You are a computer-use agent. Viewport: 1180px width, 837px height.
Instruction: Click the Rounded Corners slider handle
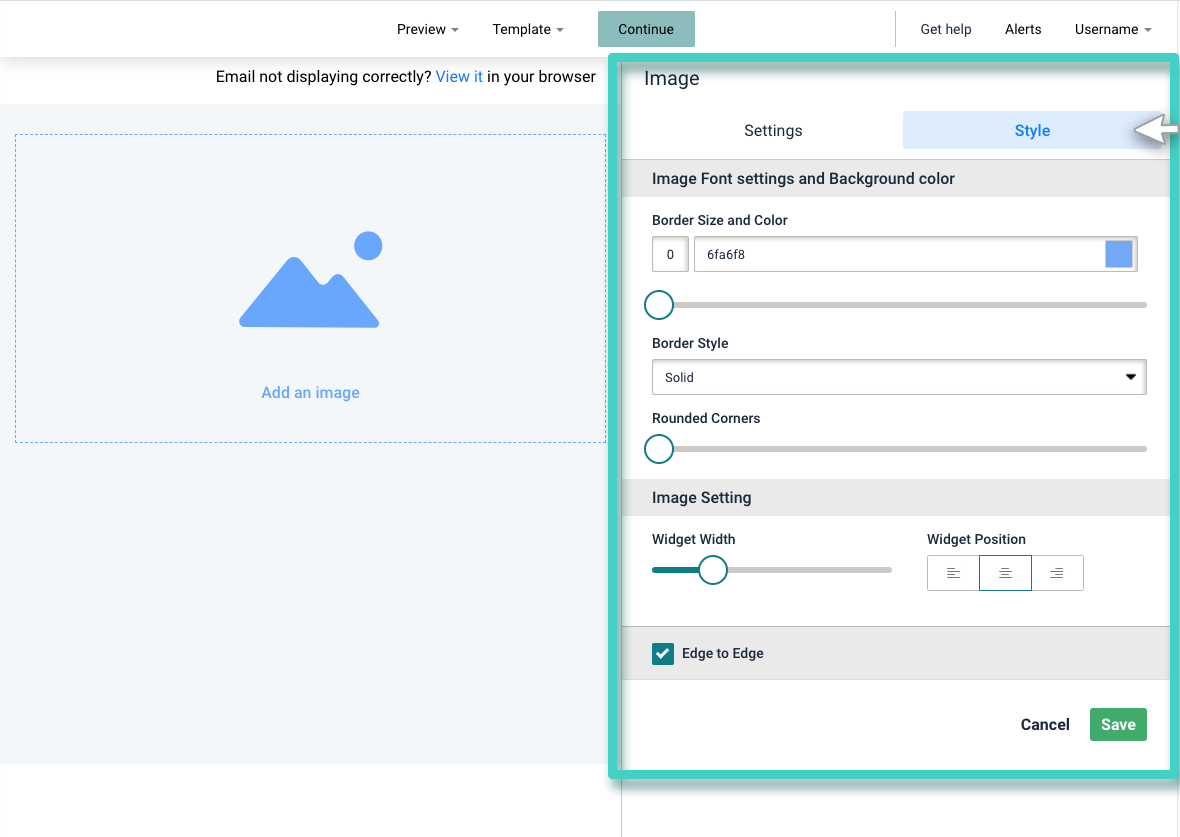tap(658, 449)
